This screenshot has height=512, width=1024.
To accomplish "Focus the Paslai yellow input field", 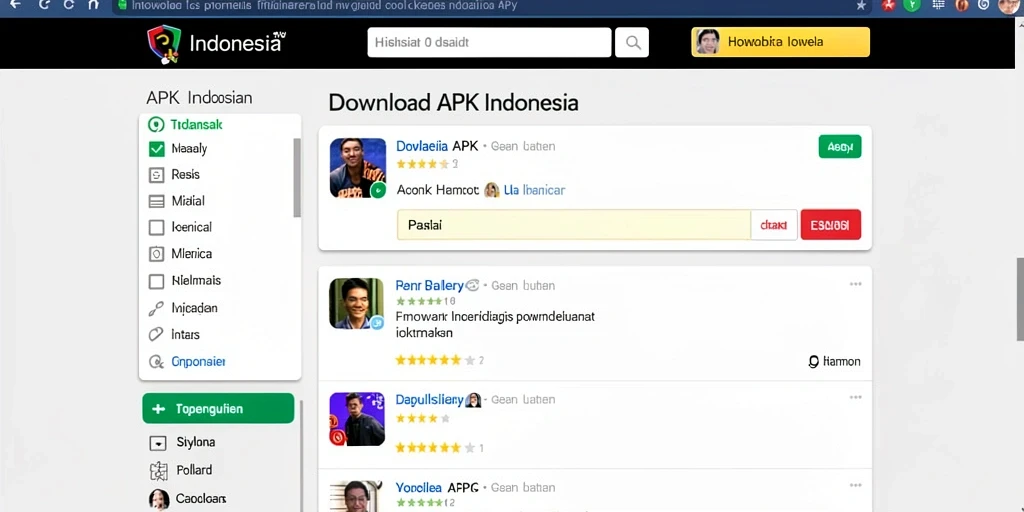I will 573,225.
